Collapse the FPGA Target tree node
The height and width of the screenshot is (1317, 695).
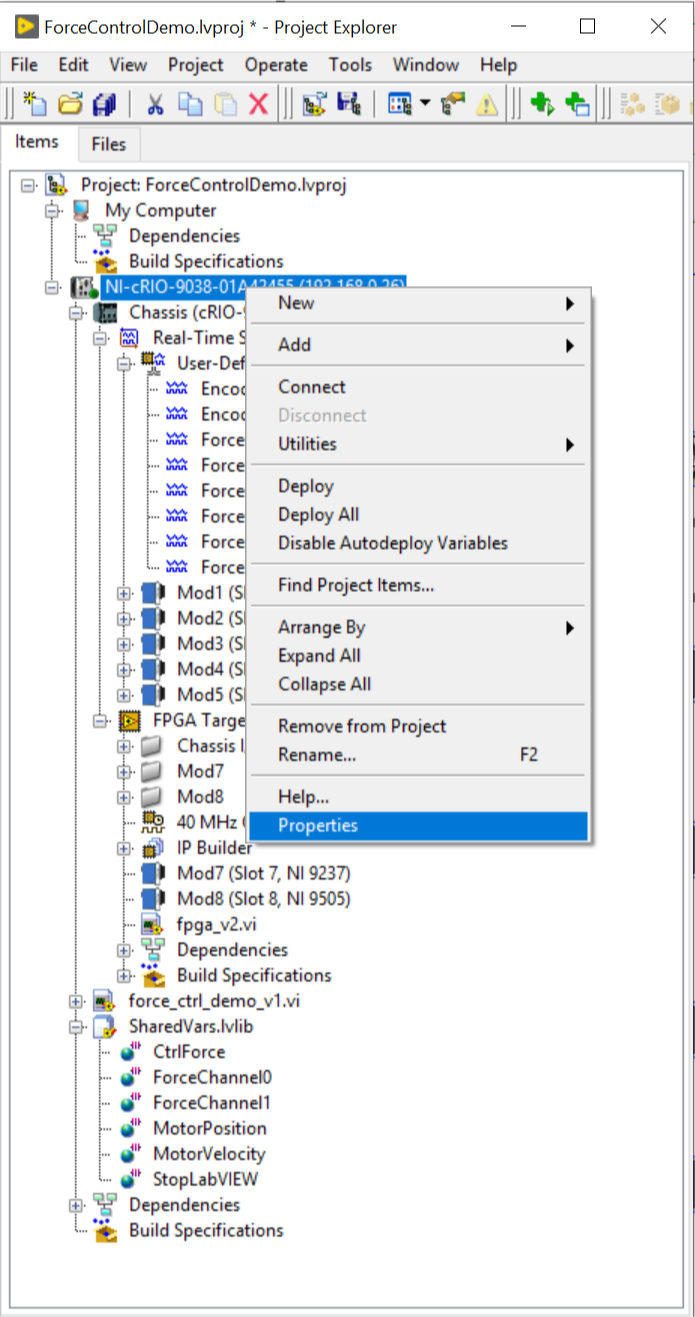100,720
